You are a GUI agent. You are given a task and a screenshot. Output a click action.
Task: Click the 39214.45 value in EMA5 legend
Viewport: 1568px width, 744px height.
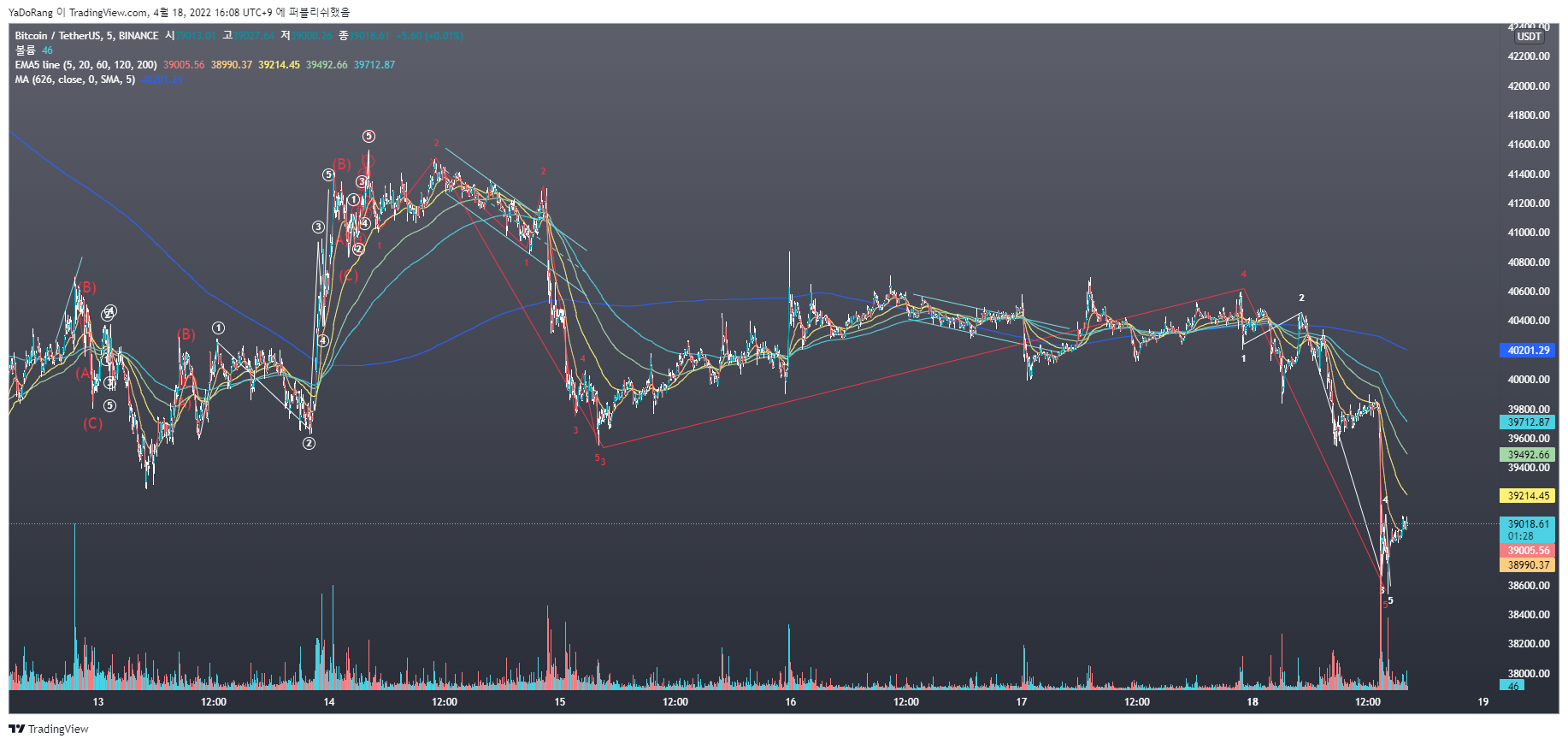click(x=280, y=65)
